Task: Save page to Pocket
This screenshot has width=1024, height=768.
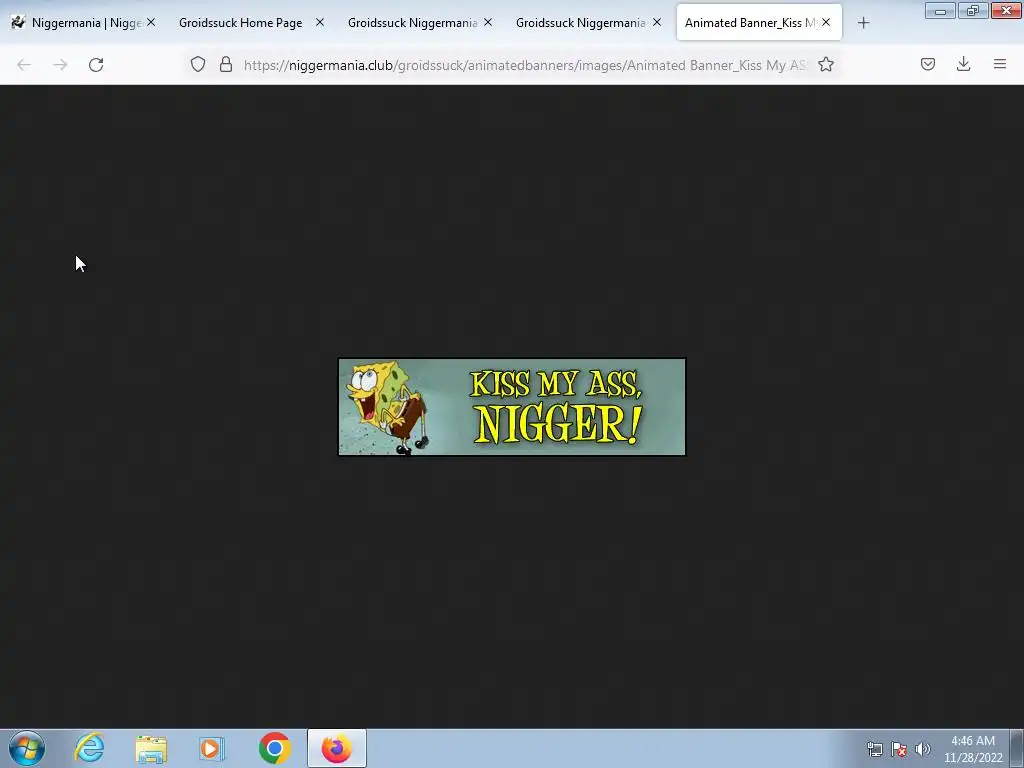Action: pos(928,64)
